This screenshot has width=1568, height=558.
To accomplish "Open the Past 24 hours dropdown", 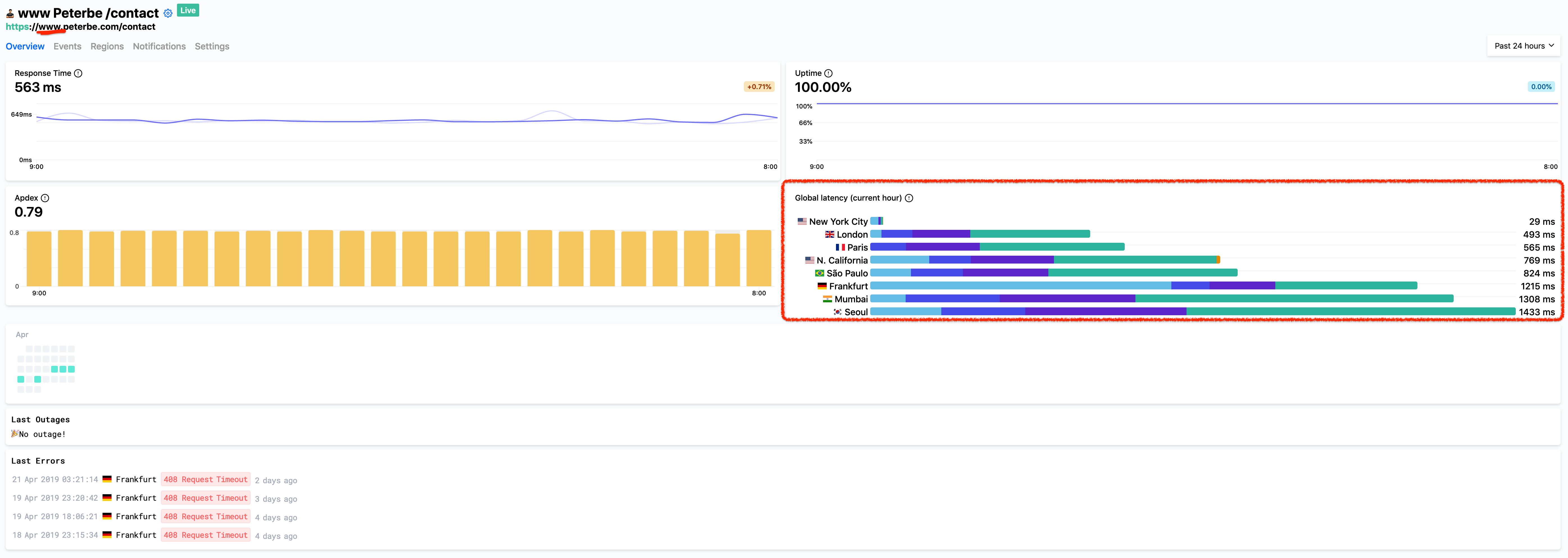I will coord(1524,46).
